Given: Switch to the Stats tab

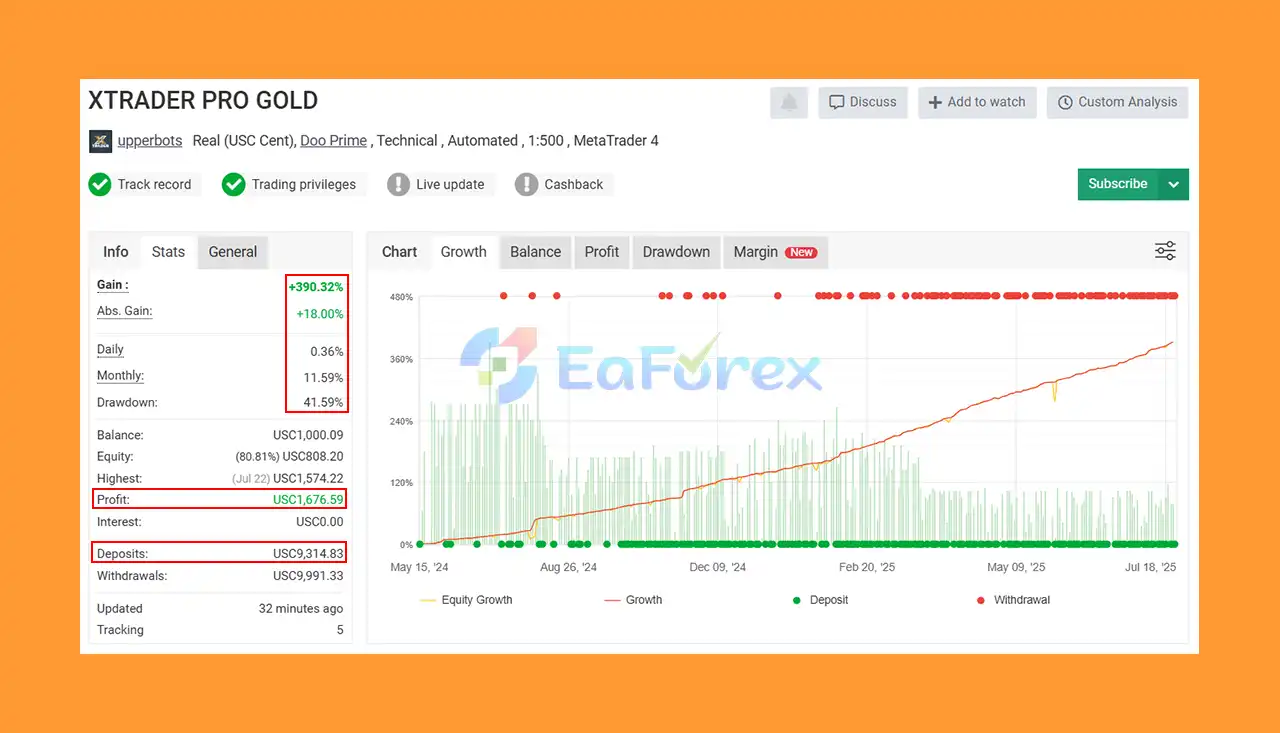Looking at the screenshot, I should pos(168,252).
